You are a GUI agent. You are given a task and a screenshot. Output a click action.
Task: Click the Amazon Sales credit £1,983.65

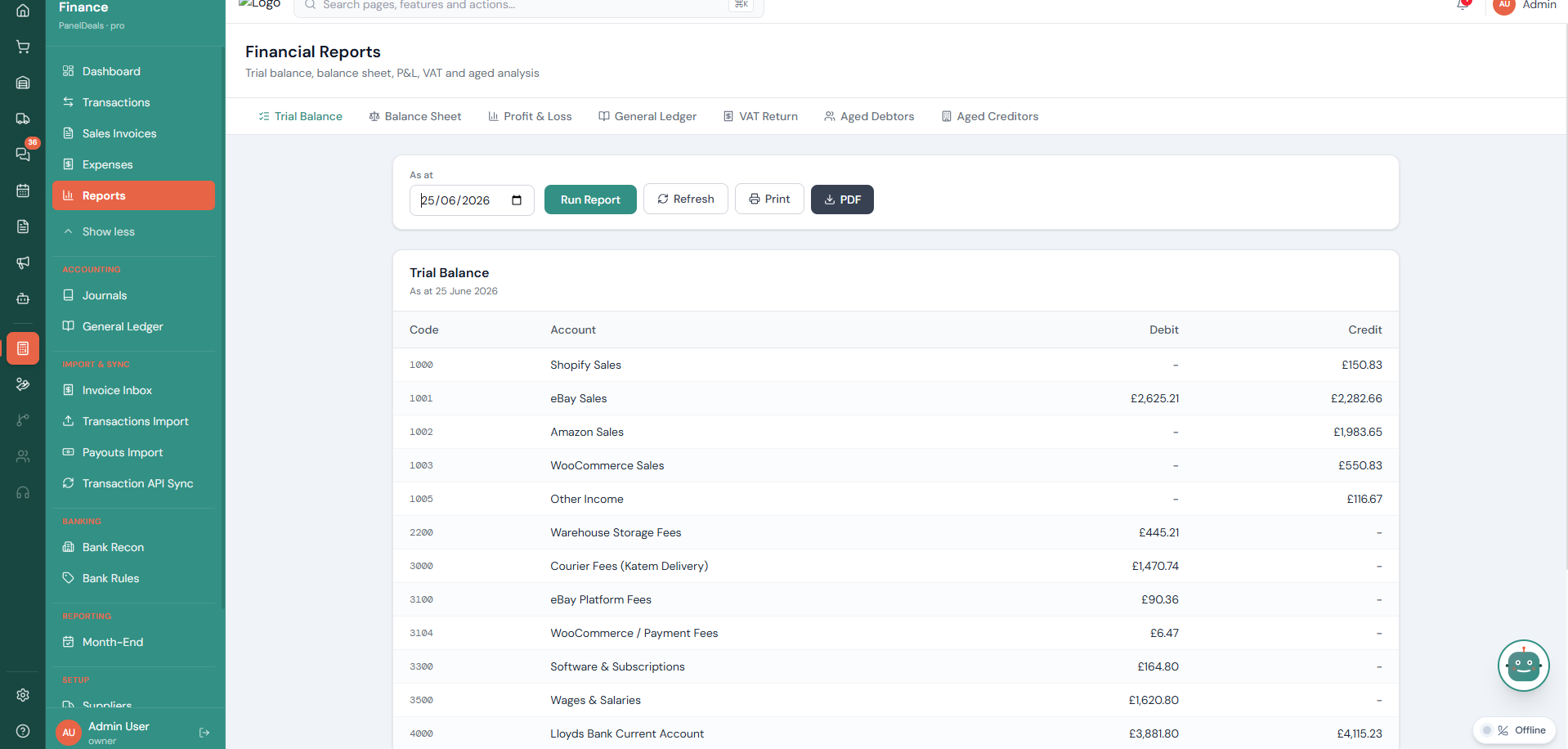click(1357, 432)
